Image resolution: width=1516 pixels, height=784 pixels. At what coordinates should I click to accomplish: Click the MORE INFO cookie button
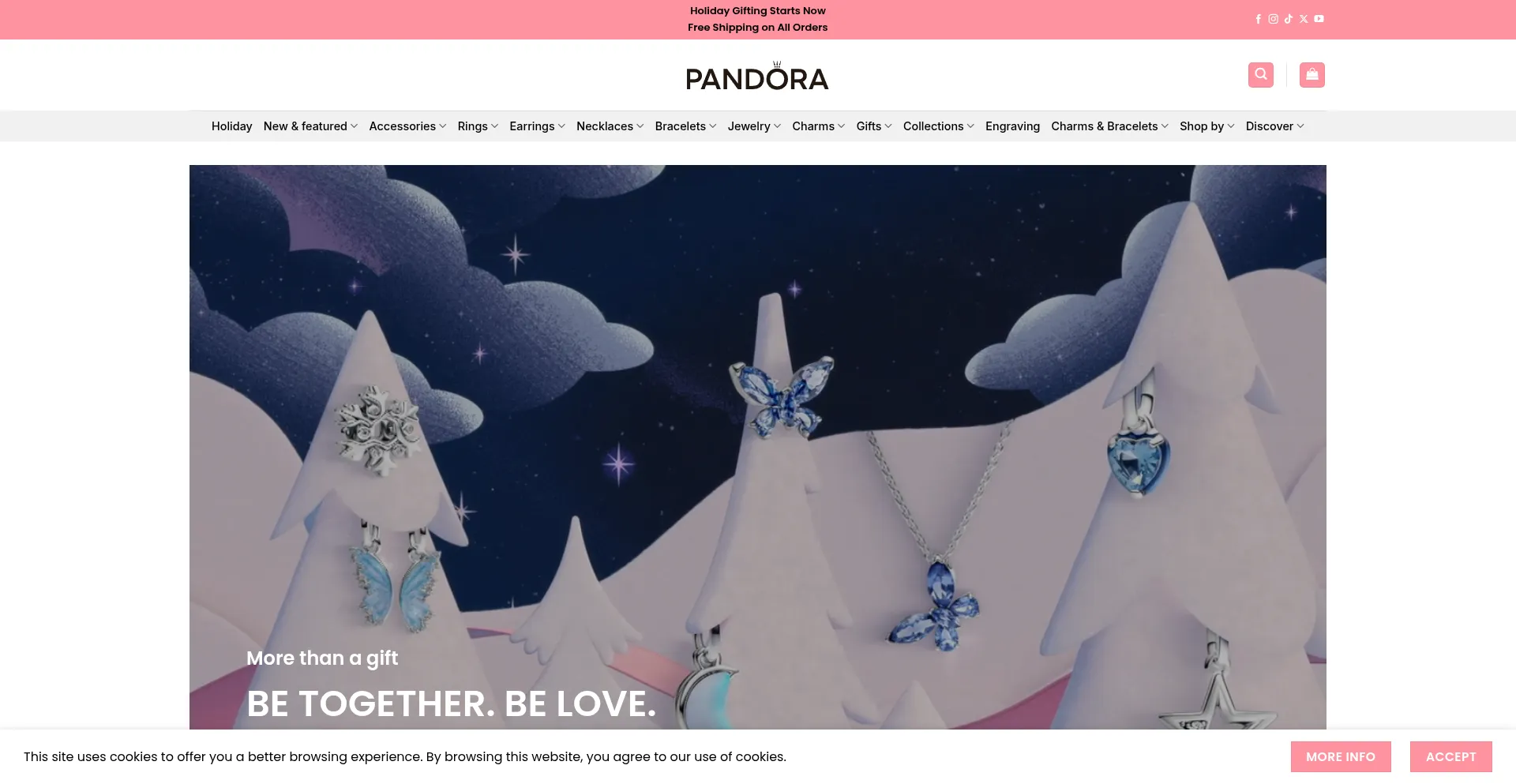pos(1341,756)
